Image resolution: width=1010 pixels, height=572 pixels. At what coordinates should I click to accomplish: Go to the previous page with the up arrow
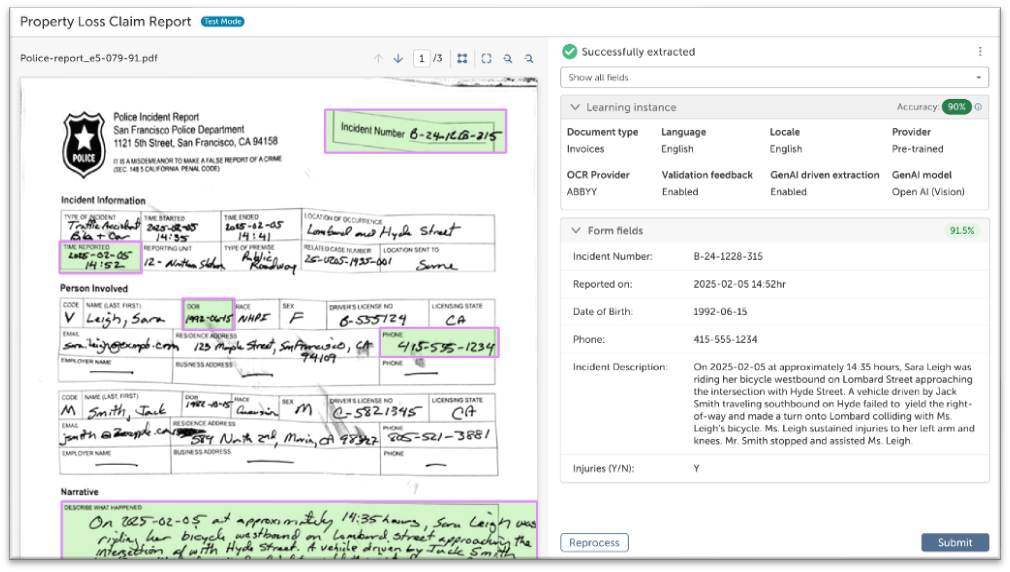379,59
